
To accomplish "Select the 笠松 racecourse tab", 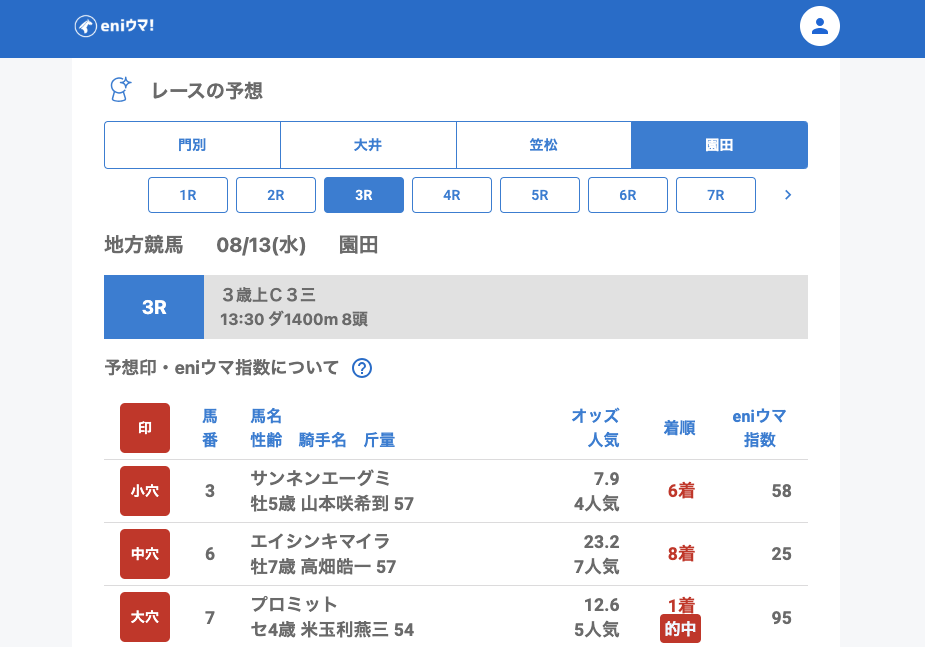I will pyautogui.click(x=544, y=145).
